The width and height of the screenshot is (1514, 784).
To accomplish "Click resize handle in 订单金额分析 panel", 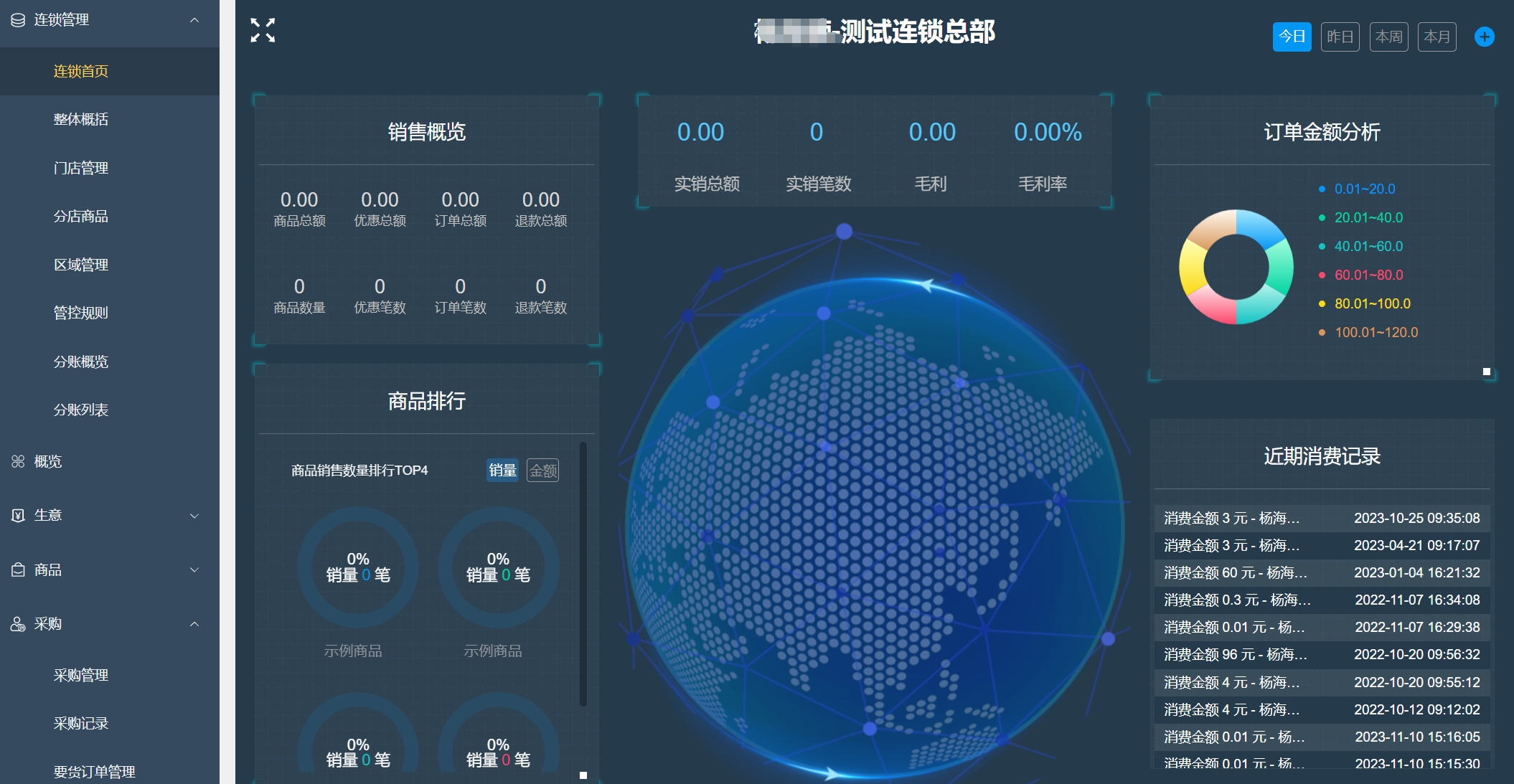I will (x=1486, y=372).
